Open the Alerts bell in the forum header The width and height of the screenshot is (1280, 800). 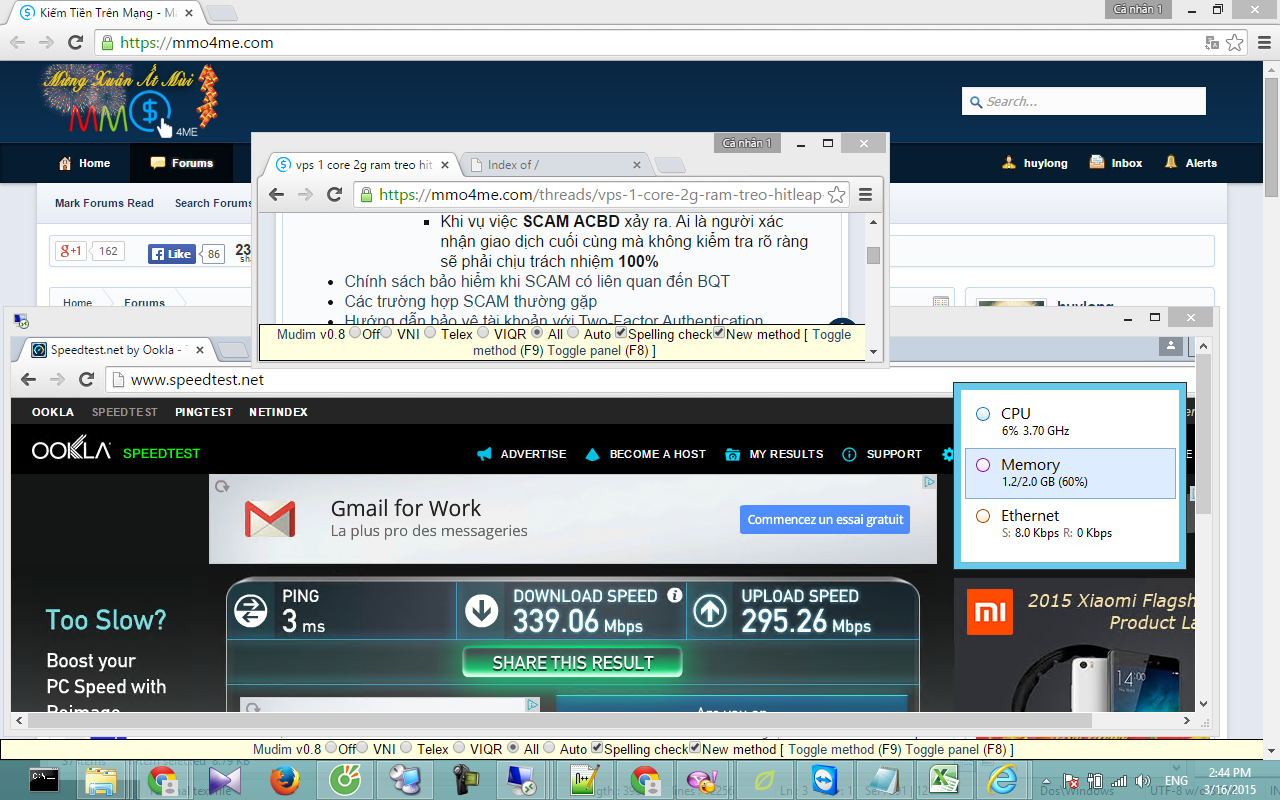coord(1191,163)
